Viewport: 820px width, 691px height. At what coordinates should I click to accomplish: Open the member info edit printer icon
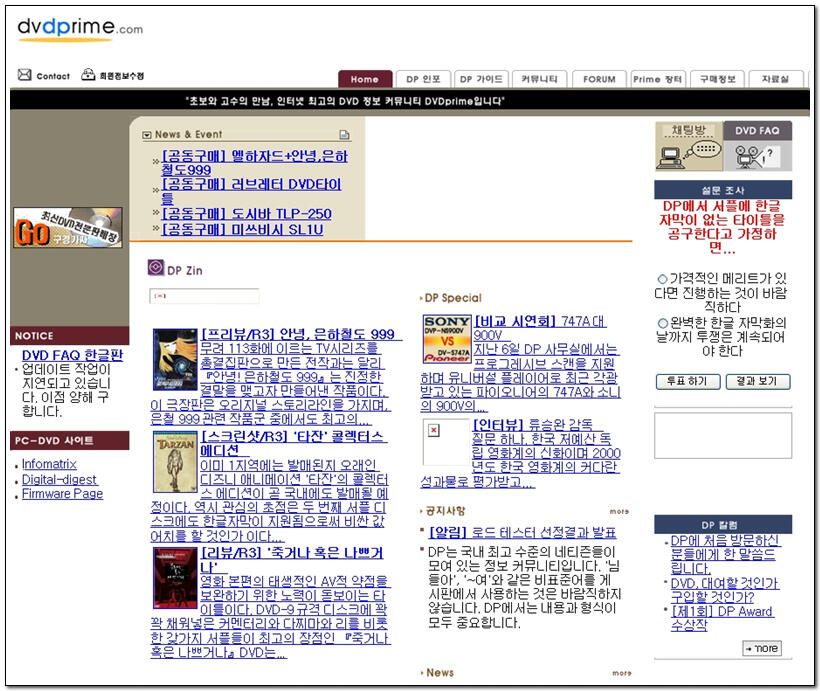[88, 74]
